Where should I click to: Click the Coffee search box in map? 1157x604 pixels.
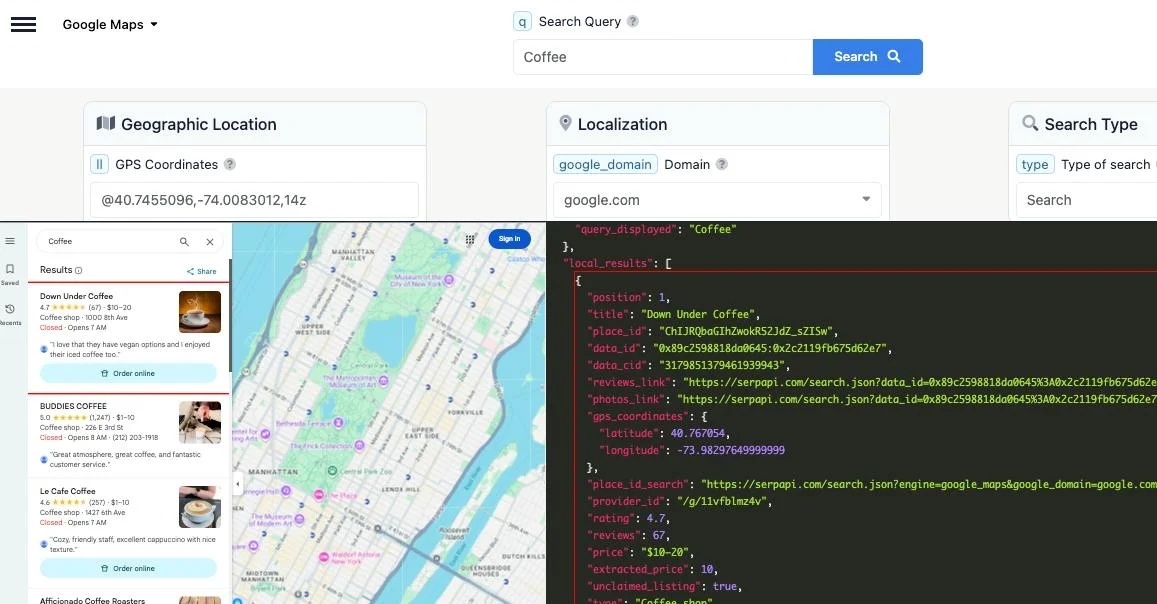tap(107, 241)
